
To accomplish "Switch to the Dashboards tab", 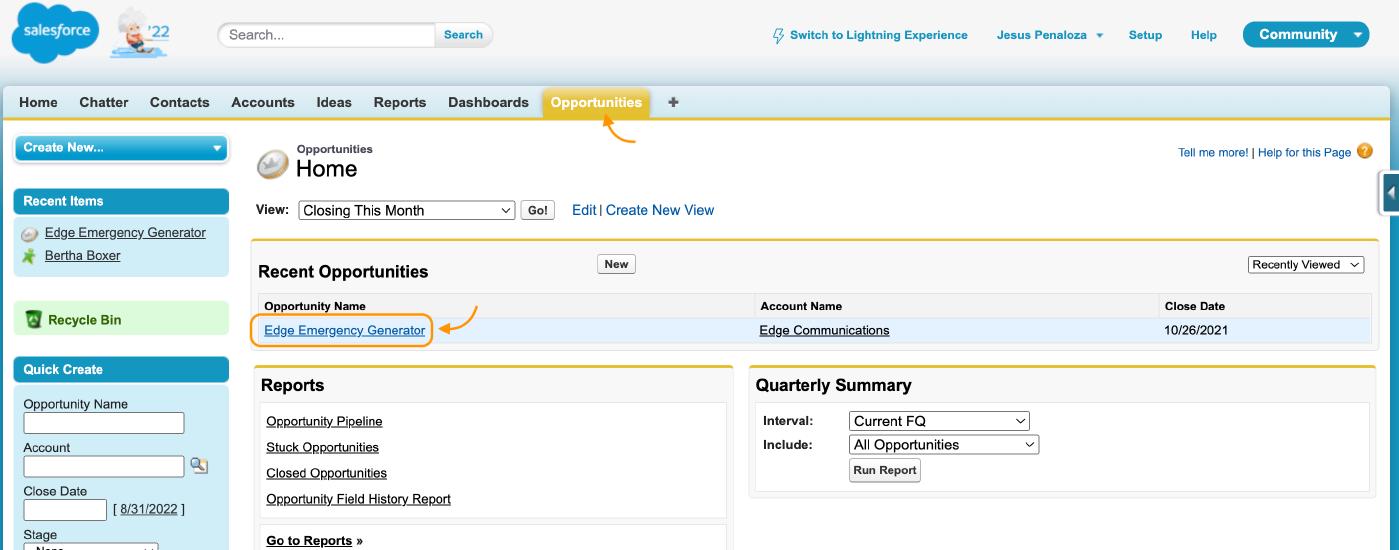I will (x=488, y=102).
